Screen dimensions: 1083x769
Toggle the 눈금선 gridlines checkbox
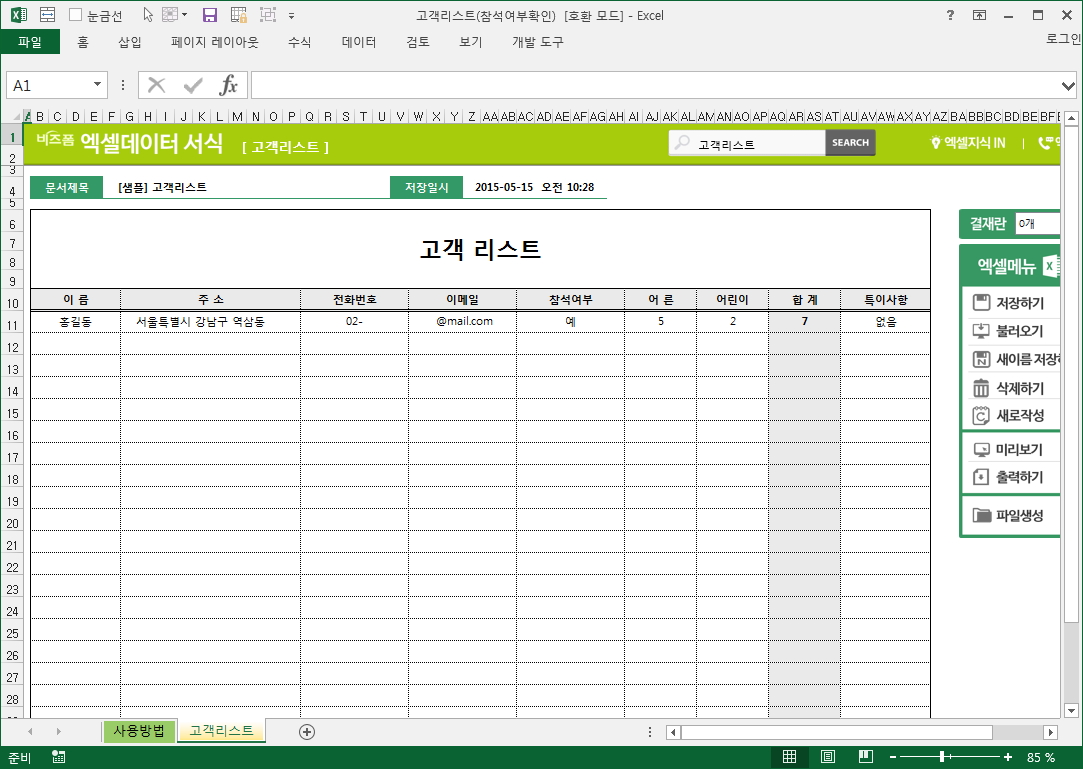(76, 15)
